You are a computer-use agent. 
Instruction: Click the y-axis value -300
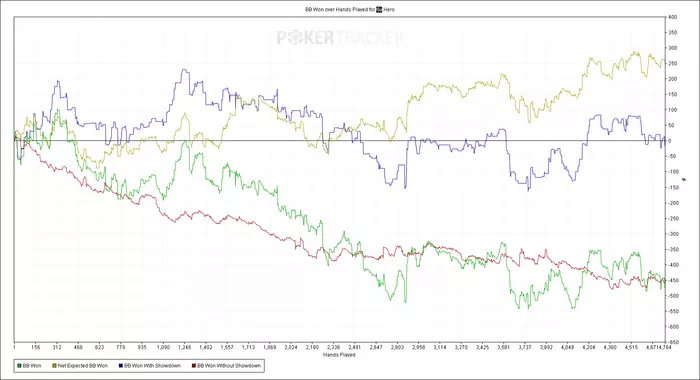tap(673, 234)
